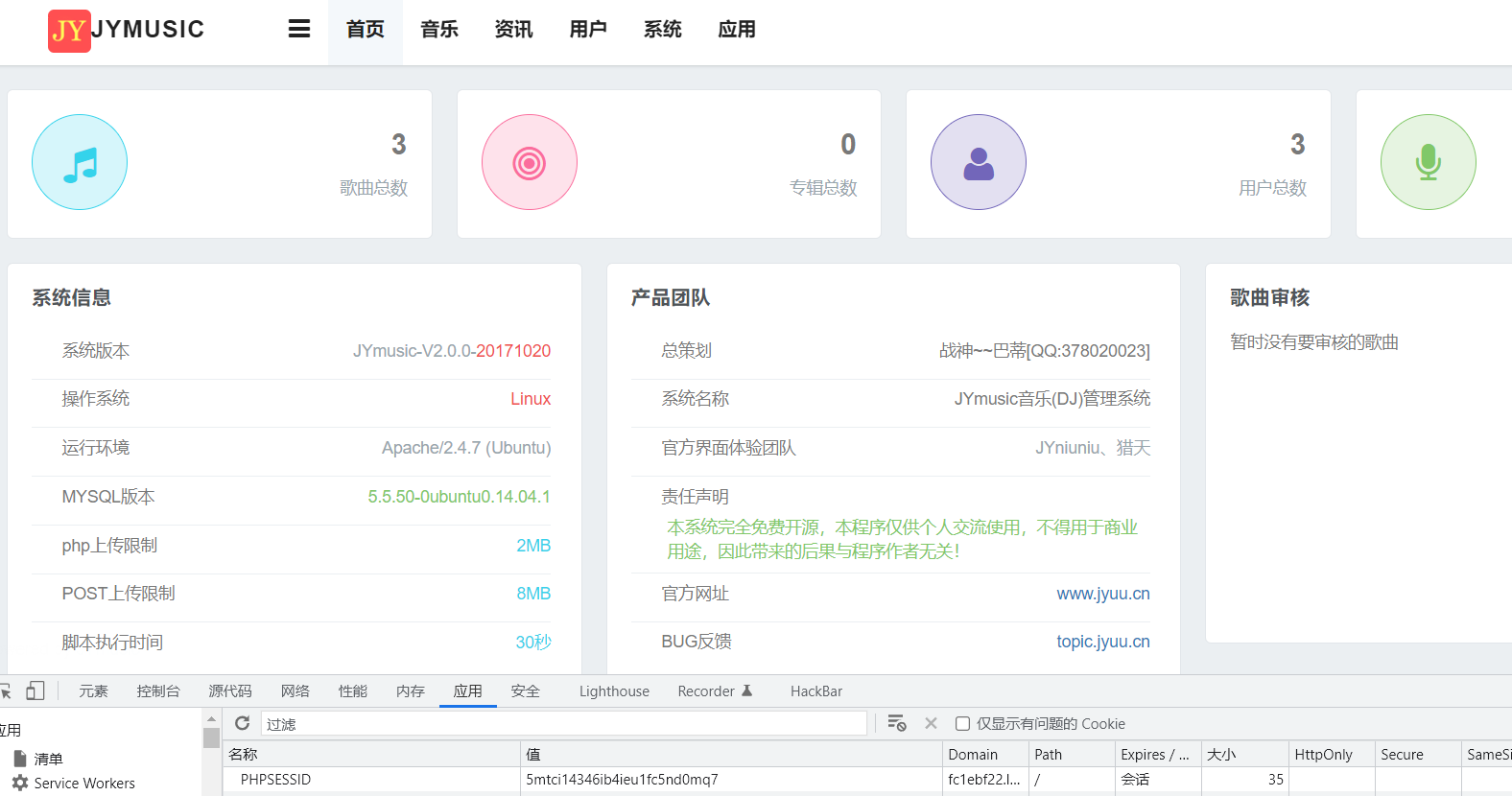This screenshot has height=796, width=1512.
Task: Select the 应用 DevTools tab
Action: point(468,691)
